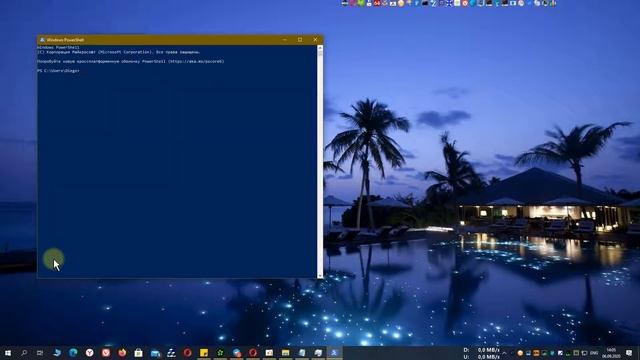Click the orange round tray icon

pos(520,353)
